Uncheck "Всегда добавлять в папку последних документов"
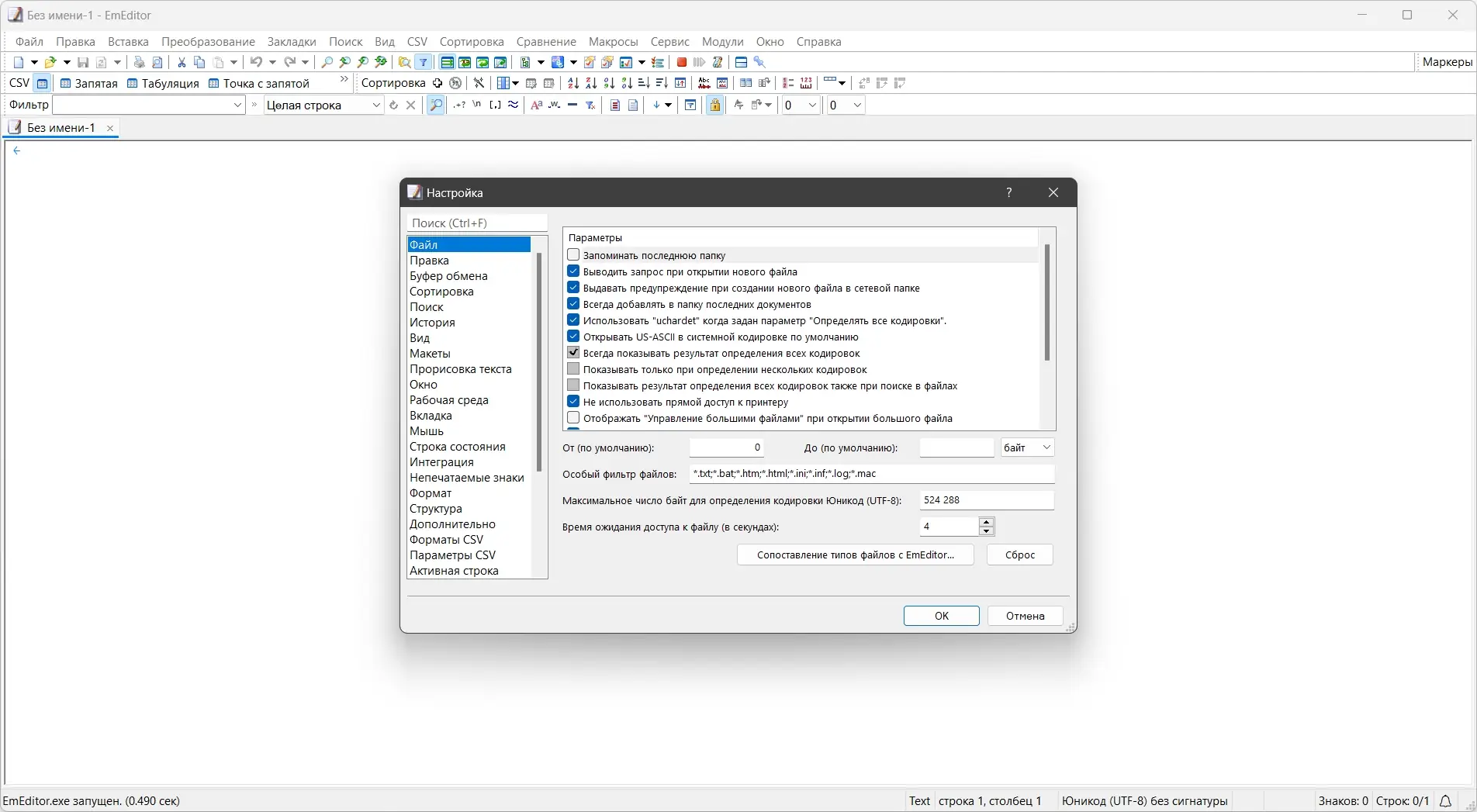The width and height of the screenshot is (1477, 812). click(573, 304)
